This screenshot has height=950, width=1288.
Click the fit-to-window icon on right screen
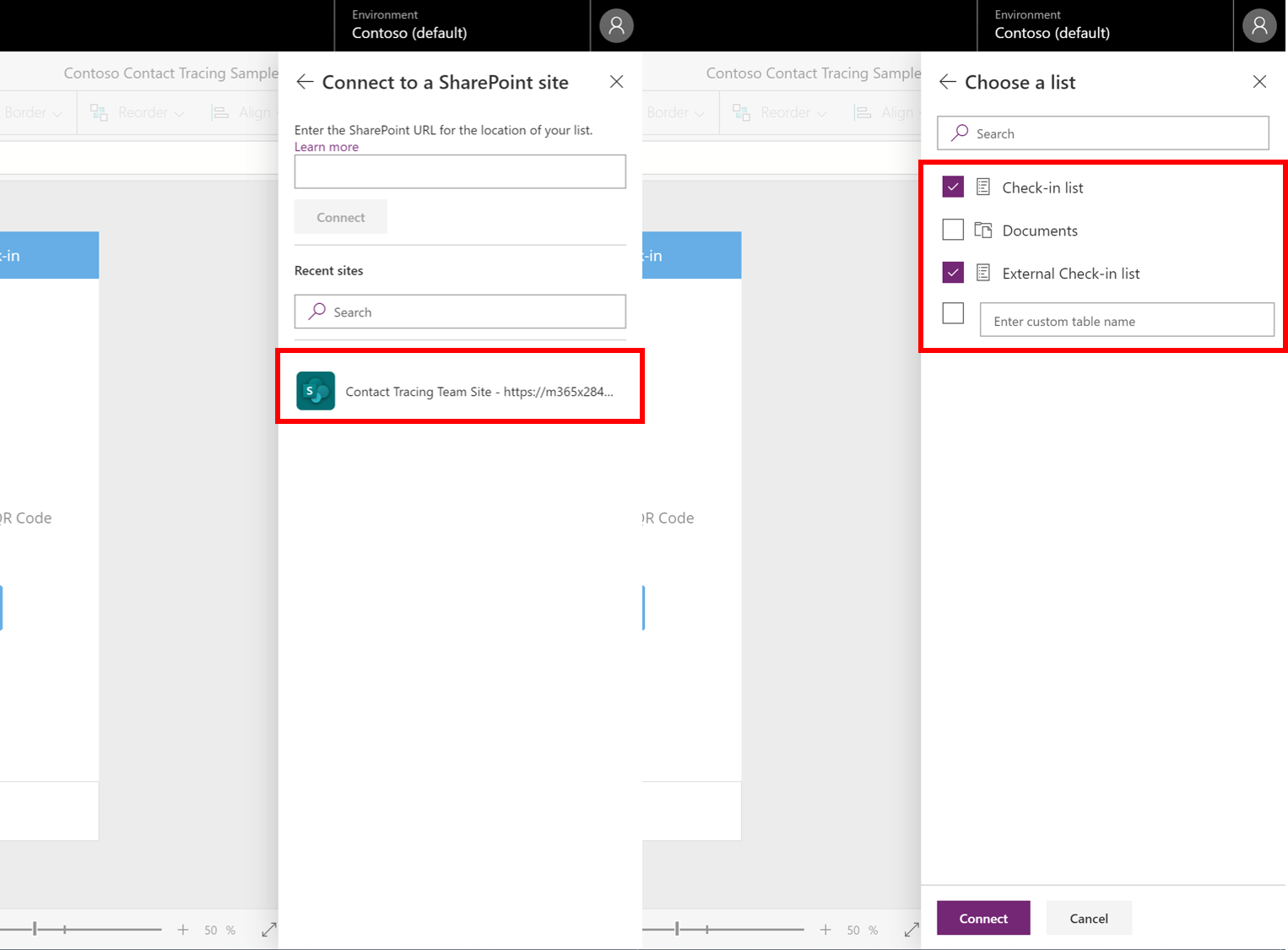(912, 930)
